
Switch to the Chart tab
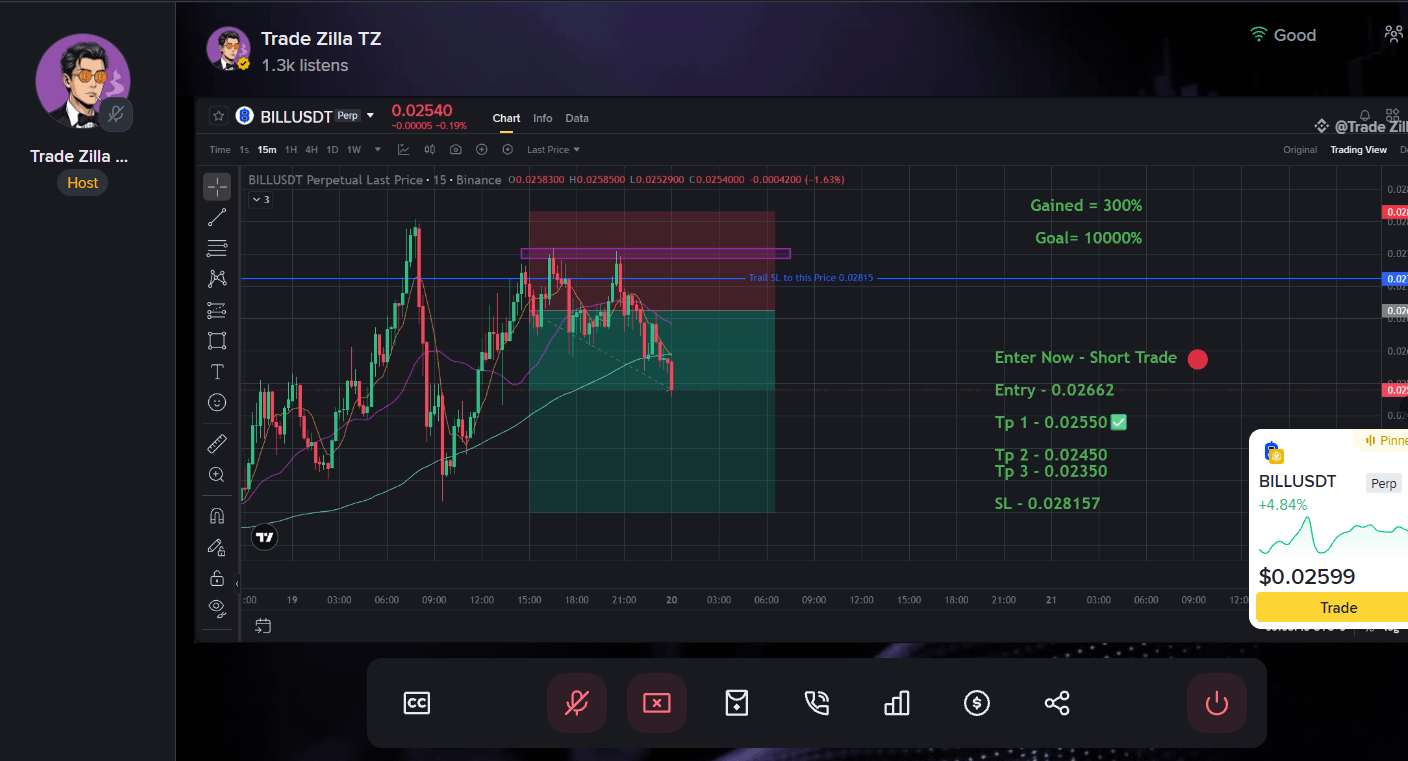pyautogui.click(x=506, y=118)
